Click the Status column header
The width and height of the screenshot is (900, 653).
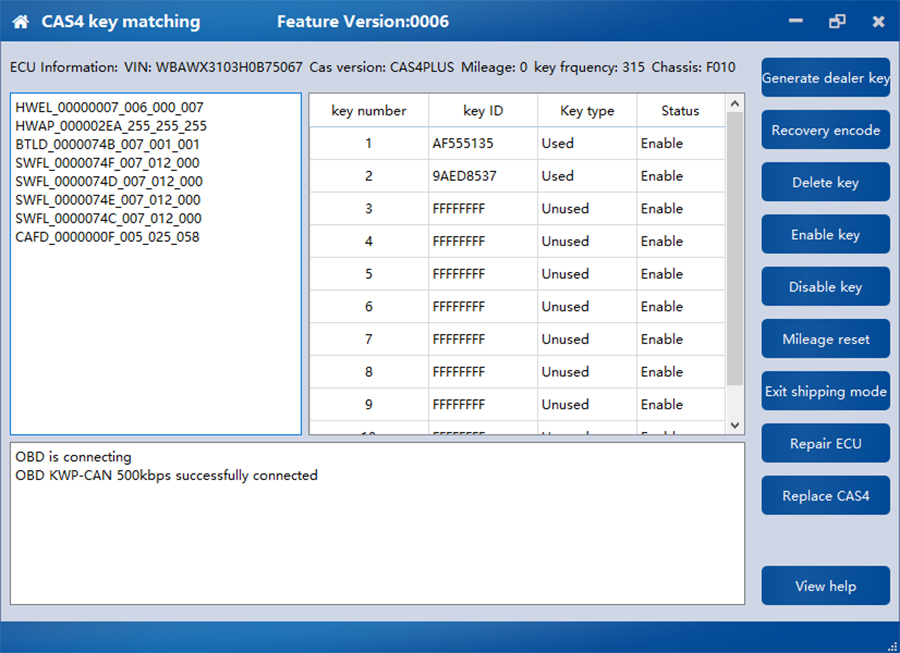coord(680,111)
